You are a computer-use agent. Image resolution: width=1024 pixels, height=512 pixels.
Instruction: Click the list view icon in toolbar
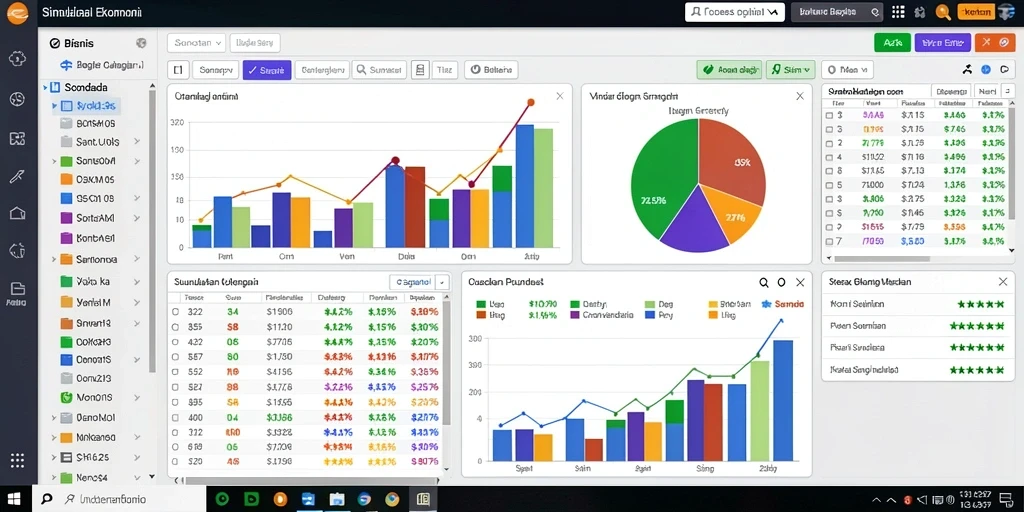click(421, 70)
